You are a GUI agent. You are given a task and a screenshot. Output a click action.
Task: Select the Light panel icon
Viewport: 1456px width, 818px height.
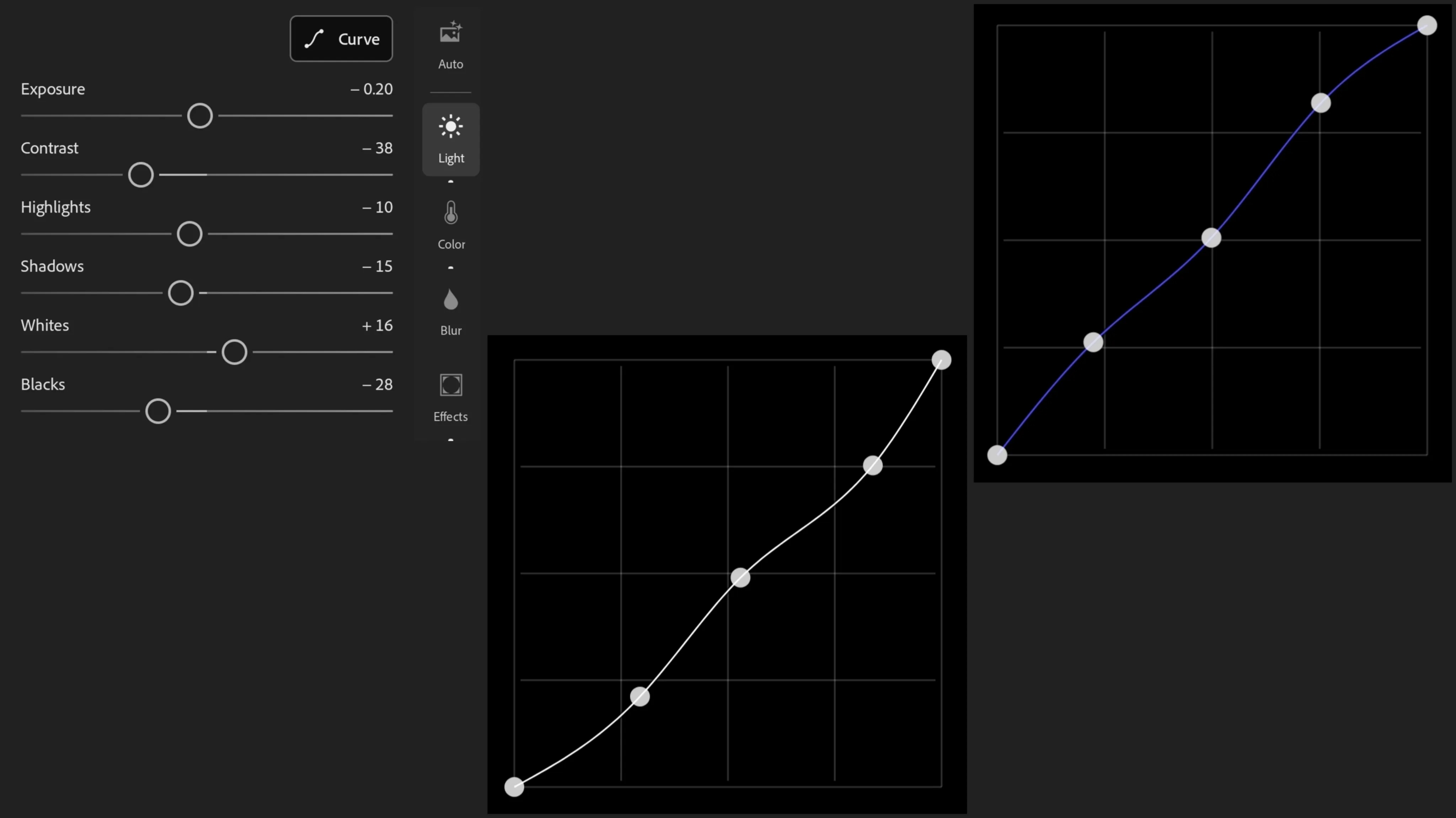[x=450, y=127]
